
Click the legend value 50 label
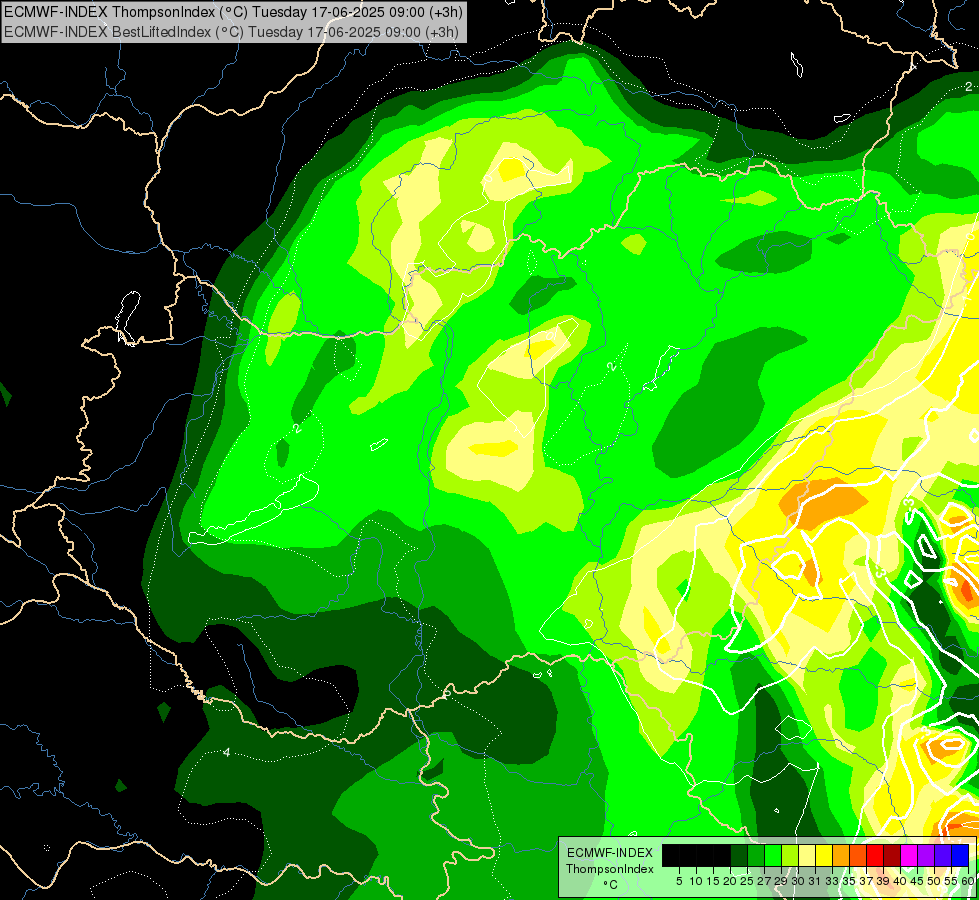pos(935,881)
